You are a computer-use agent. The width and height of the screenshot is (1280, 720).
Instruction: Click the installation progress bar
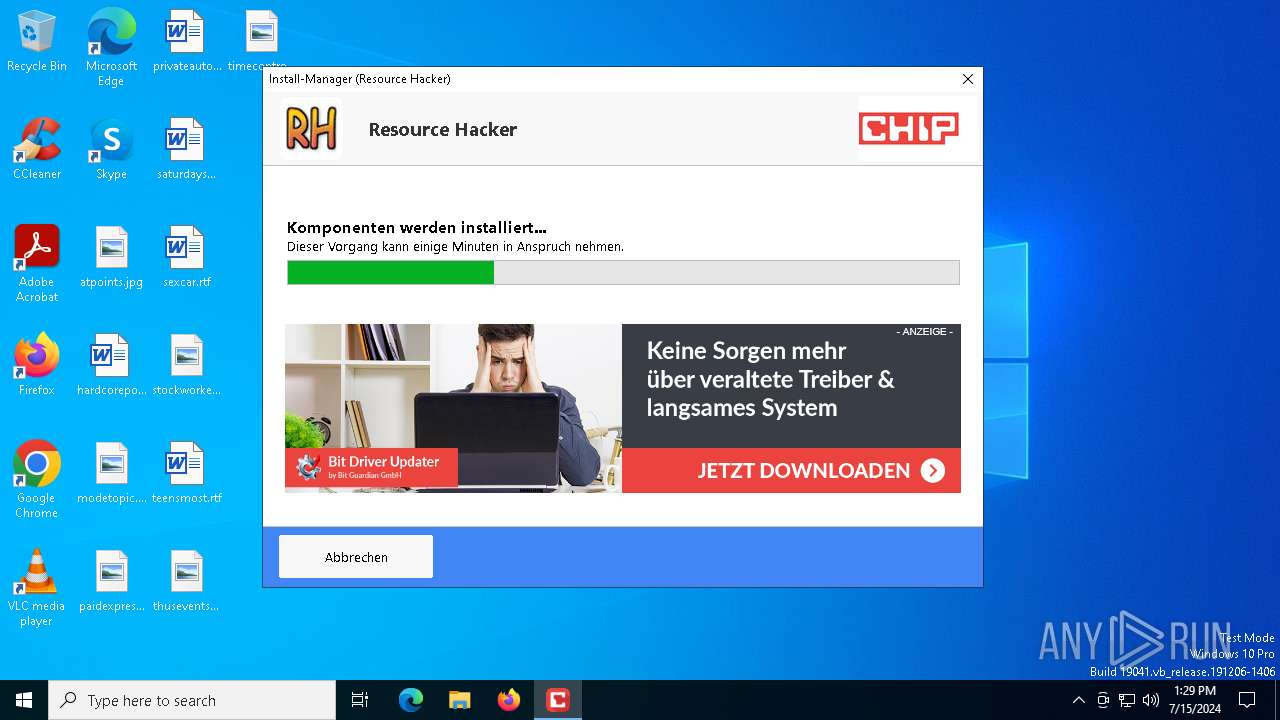(x=623, y=272)
